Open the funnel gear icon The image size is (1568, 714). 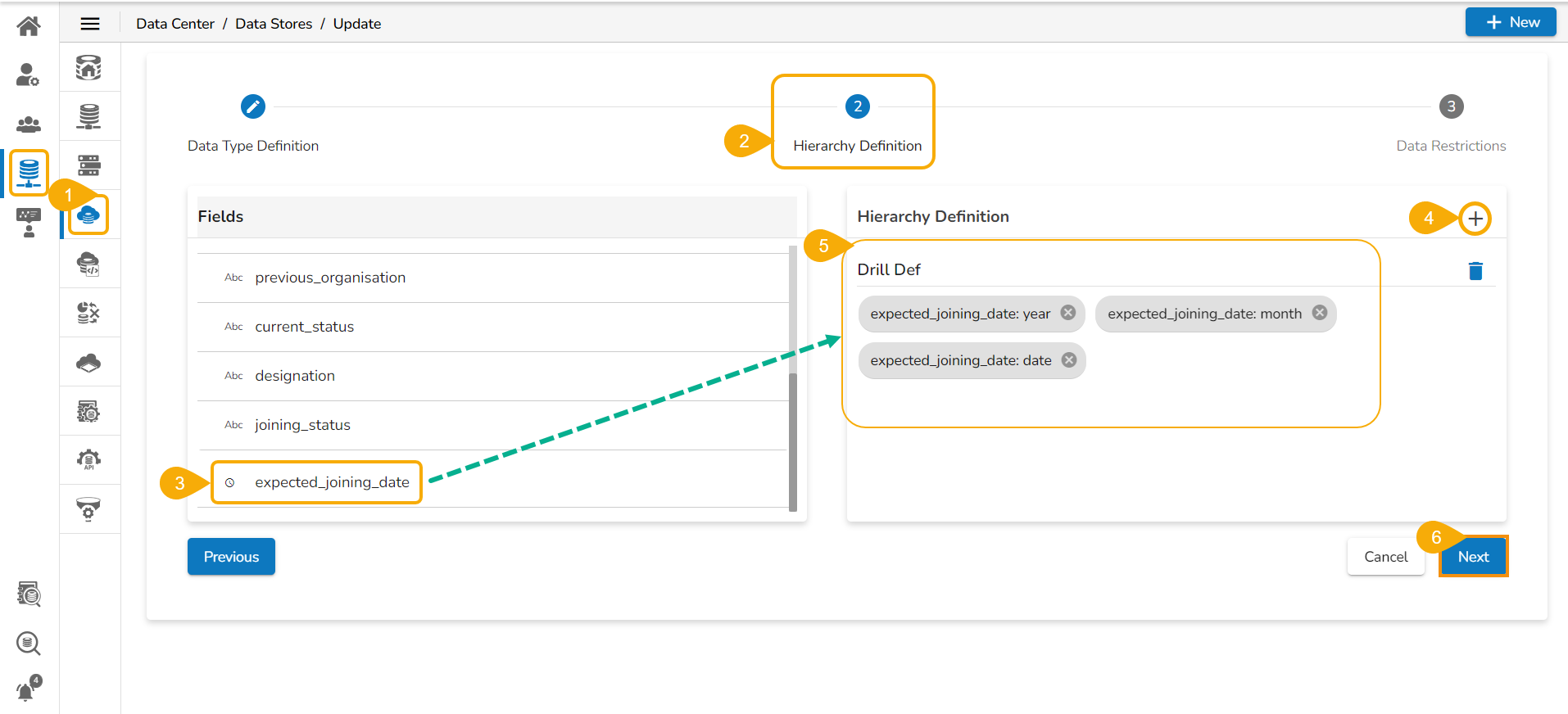click(x=88, y=508)
